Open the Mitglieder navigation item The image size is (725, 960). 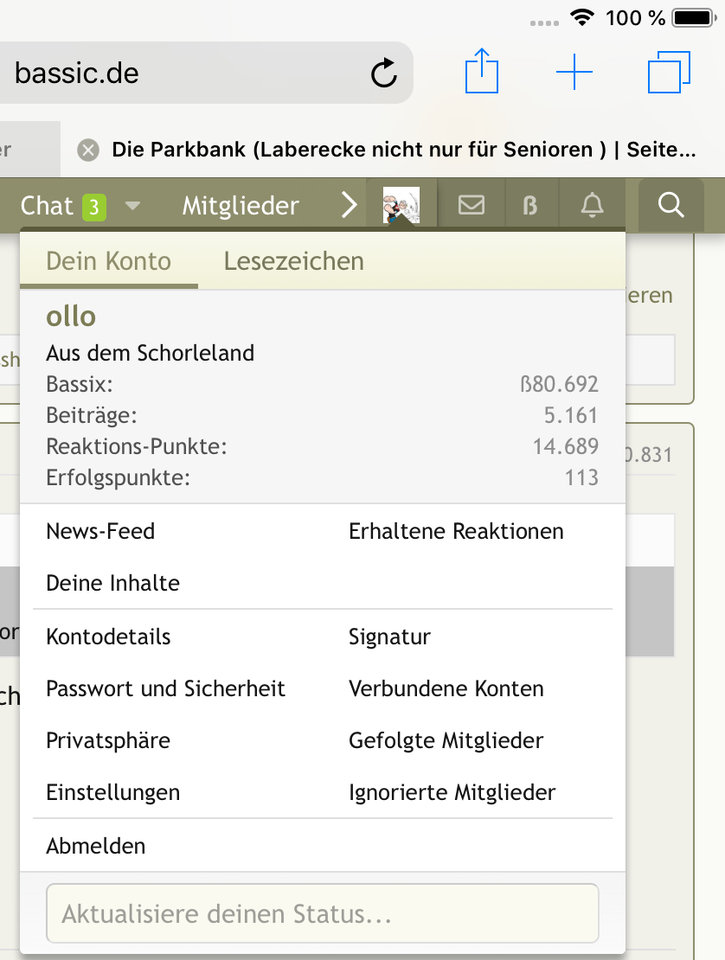point(240,206)
